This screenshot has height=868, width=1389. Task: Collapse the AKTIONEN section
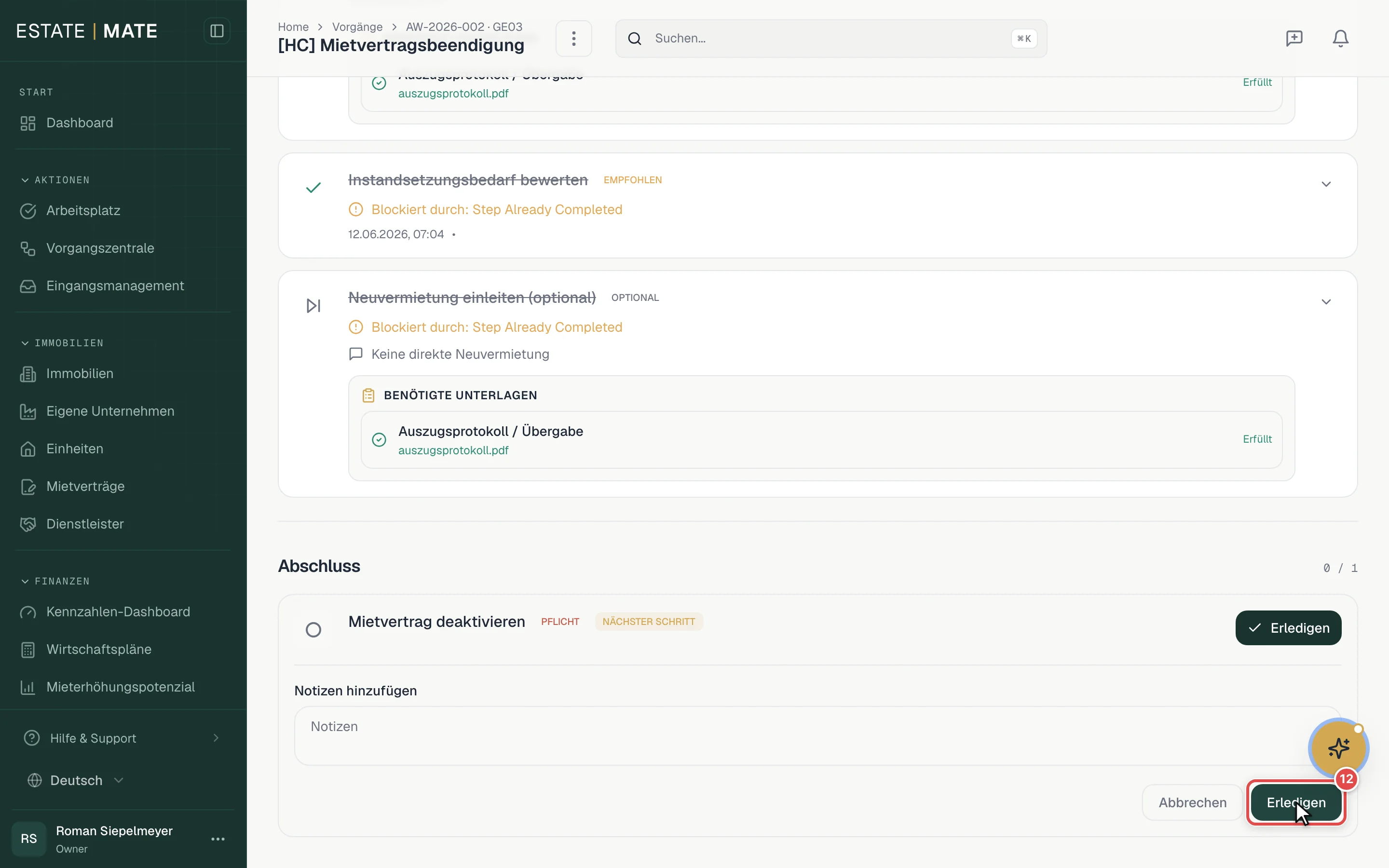(x=54, y=180)
